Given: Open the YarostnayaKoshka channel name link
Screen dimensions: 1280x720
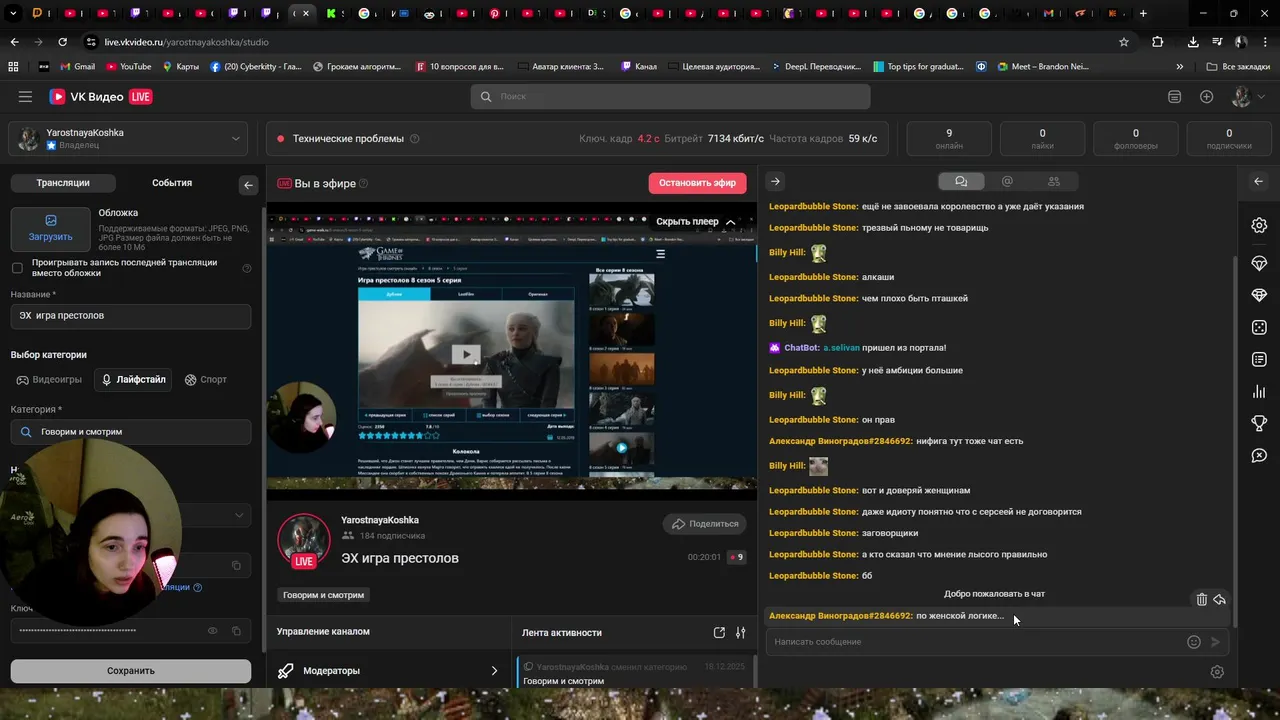Looking at the screenshot, I should [380, 520].
